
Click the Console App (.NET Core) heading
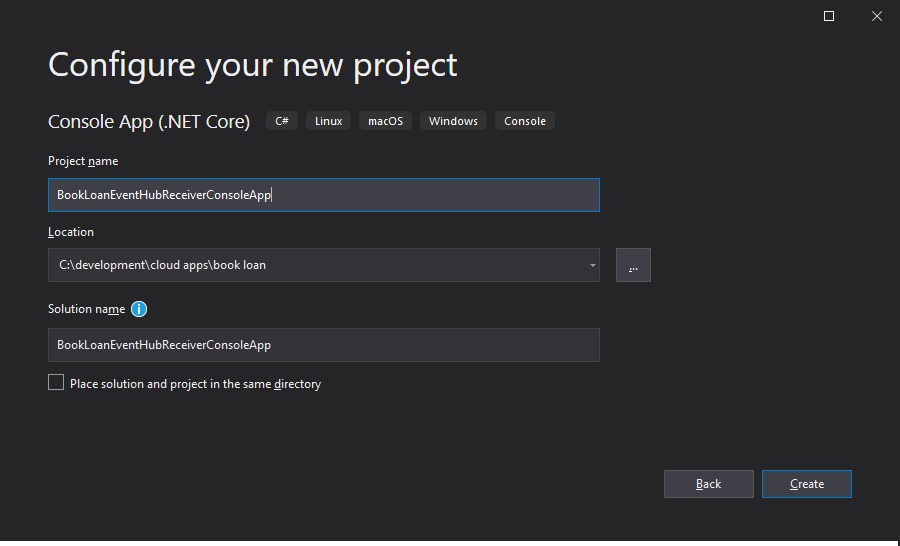pos(149,122)
